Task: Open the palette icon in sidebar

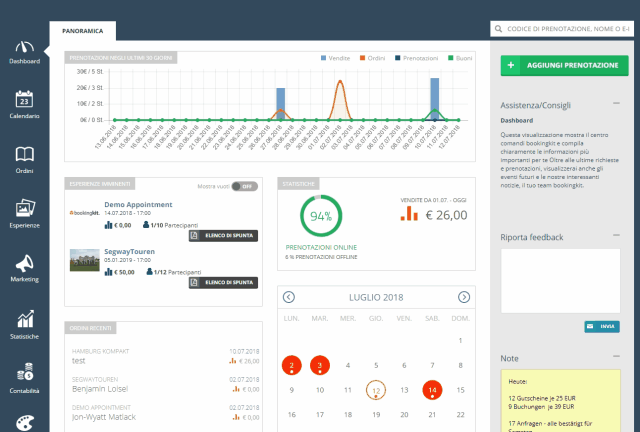Action: [25, 423]
